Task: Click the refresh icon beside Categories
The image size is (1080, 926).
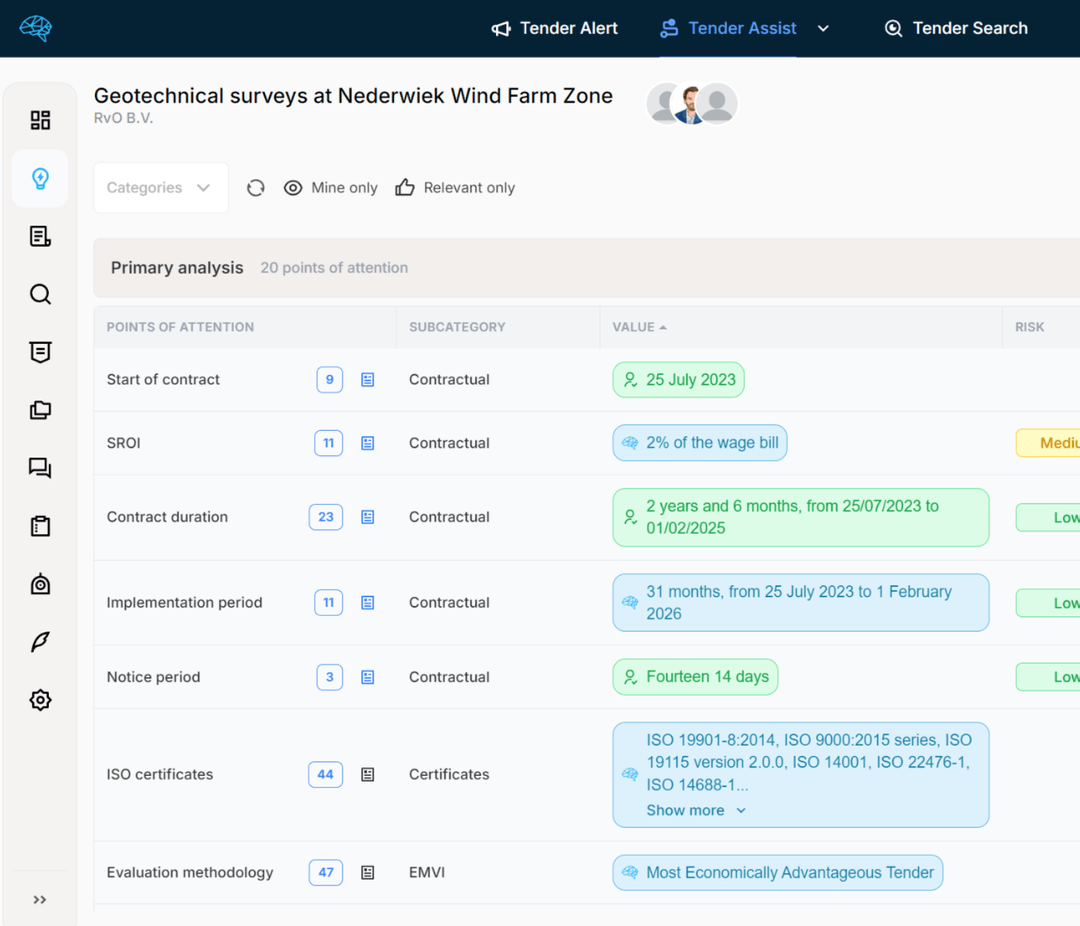Action: tap(256, 188)
